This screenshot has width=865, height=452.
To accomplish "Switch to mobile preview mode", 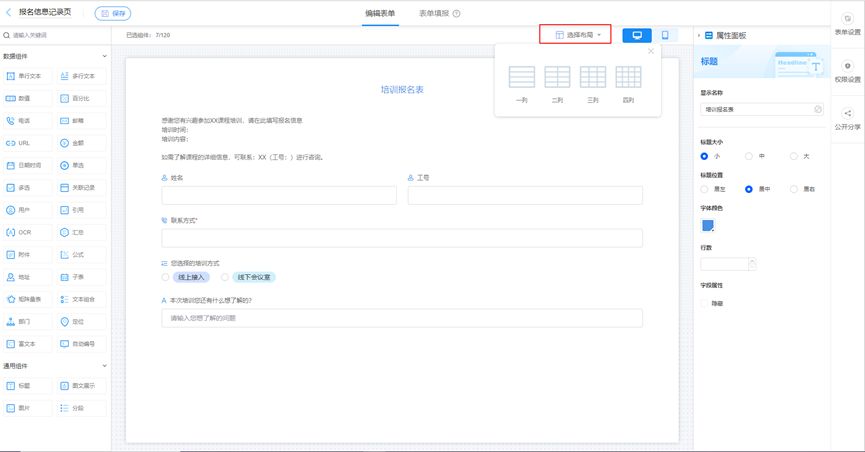I will (x=665, y=35).
